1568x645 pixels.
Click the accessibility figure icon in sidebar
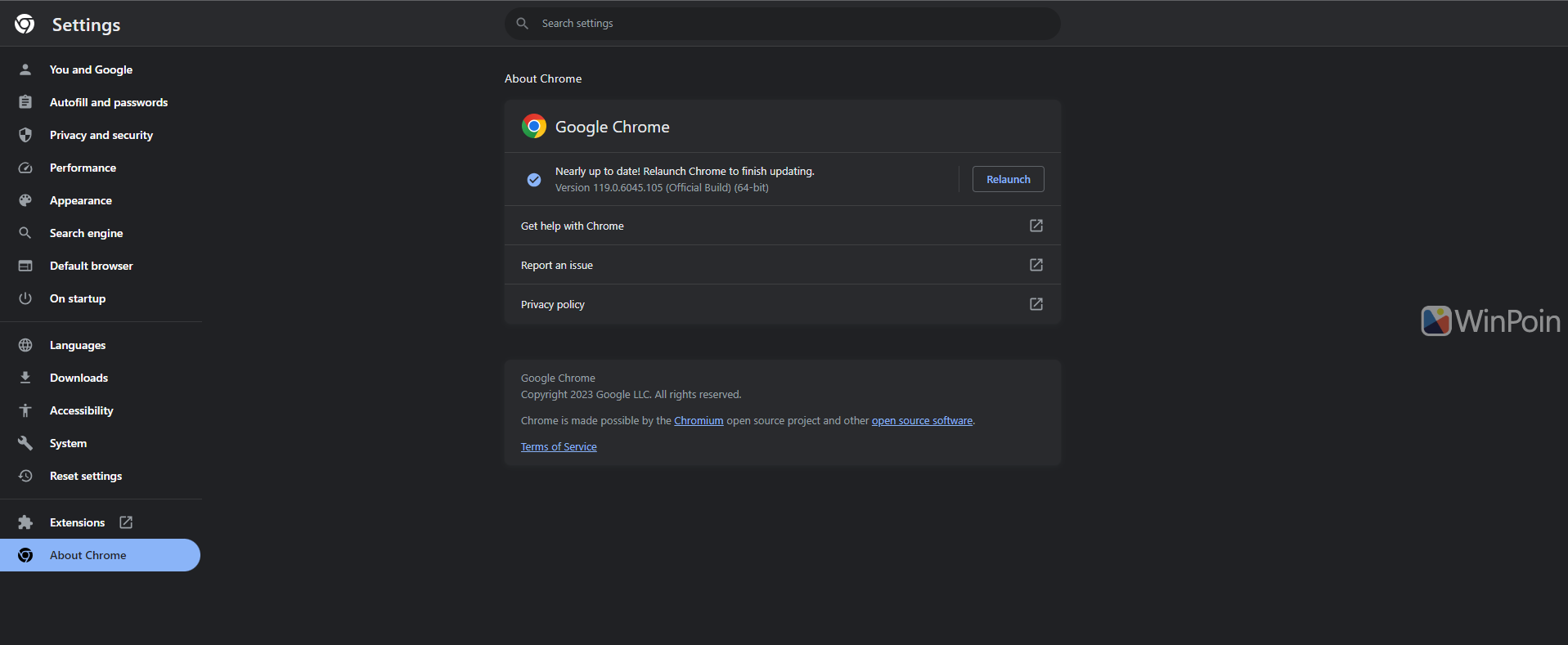click(x=25, y=410)
